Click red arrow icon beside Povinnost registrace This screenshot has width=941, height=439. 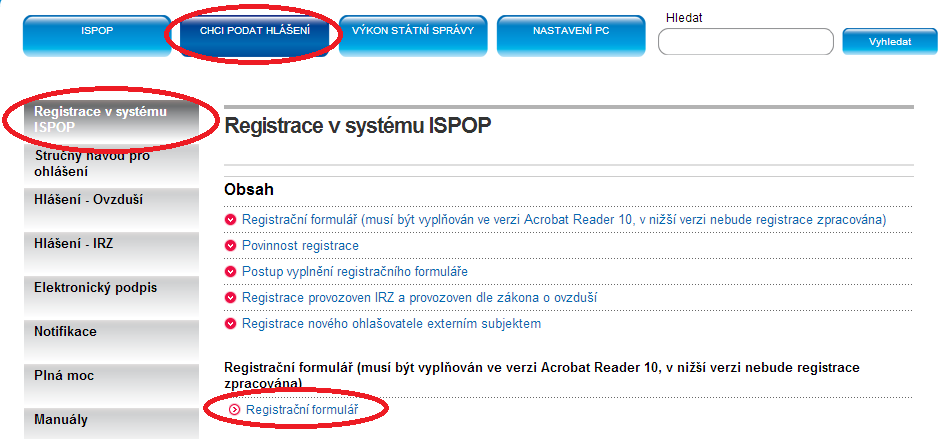coord(230,246)
